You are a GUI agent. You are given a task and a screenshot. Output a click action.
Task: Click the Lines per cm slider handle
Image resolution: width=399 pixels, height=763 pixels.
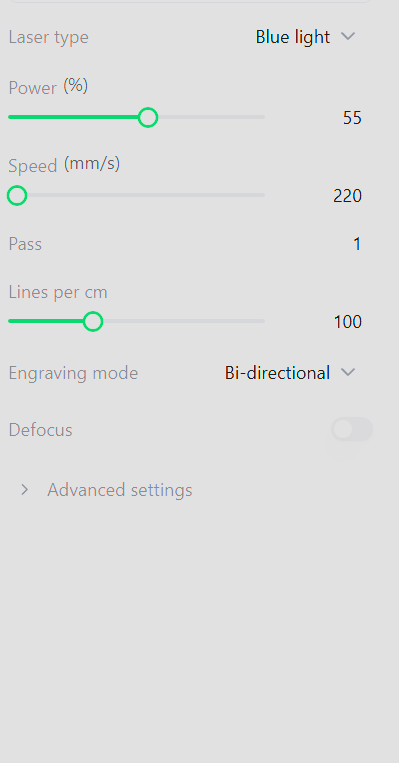[92, 322]
